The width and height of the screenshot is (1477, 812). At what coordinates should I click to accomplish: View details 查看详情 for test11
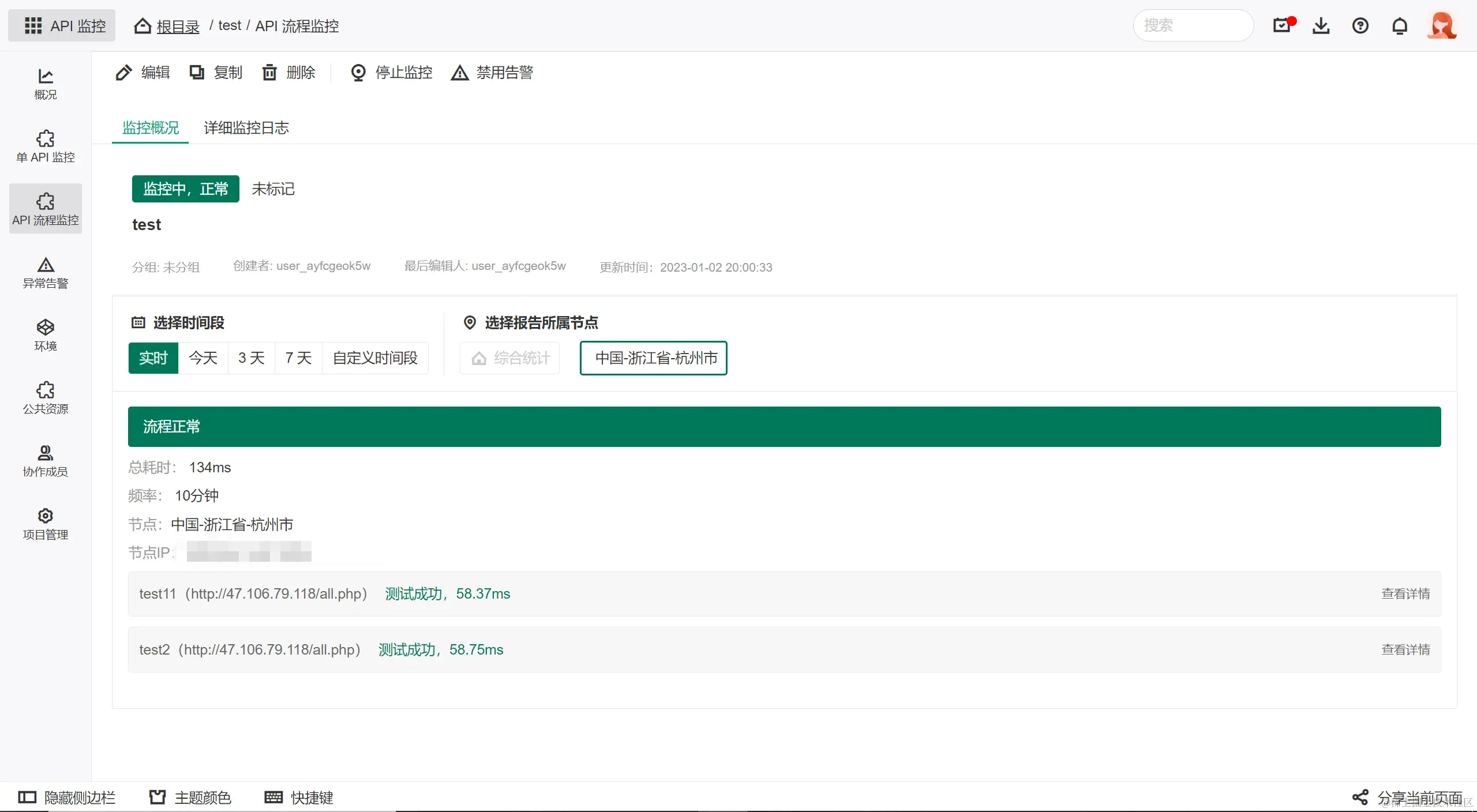[x=1405, y=593]
